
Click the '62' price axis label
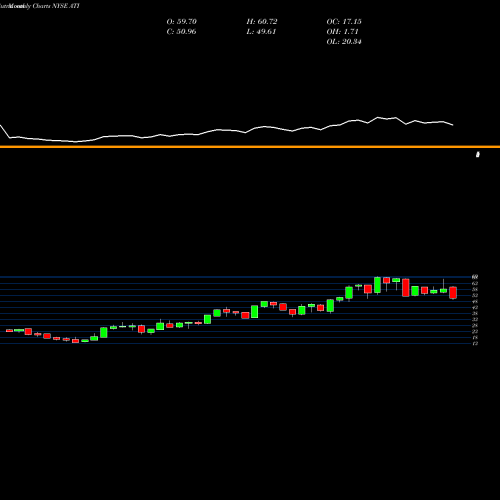click(475, 283)
